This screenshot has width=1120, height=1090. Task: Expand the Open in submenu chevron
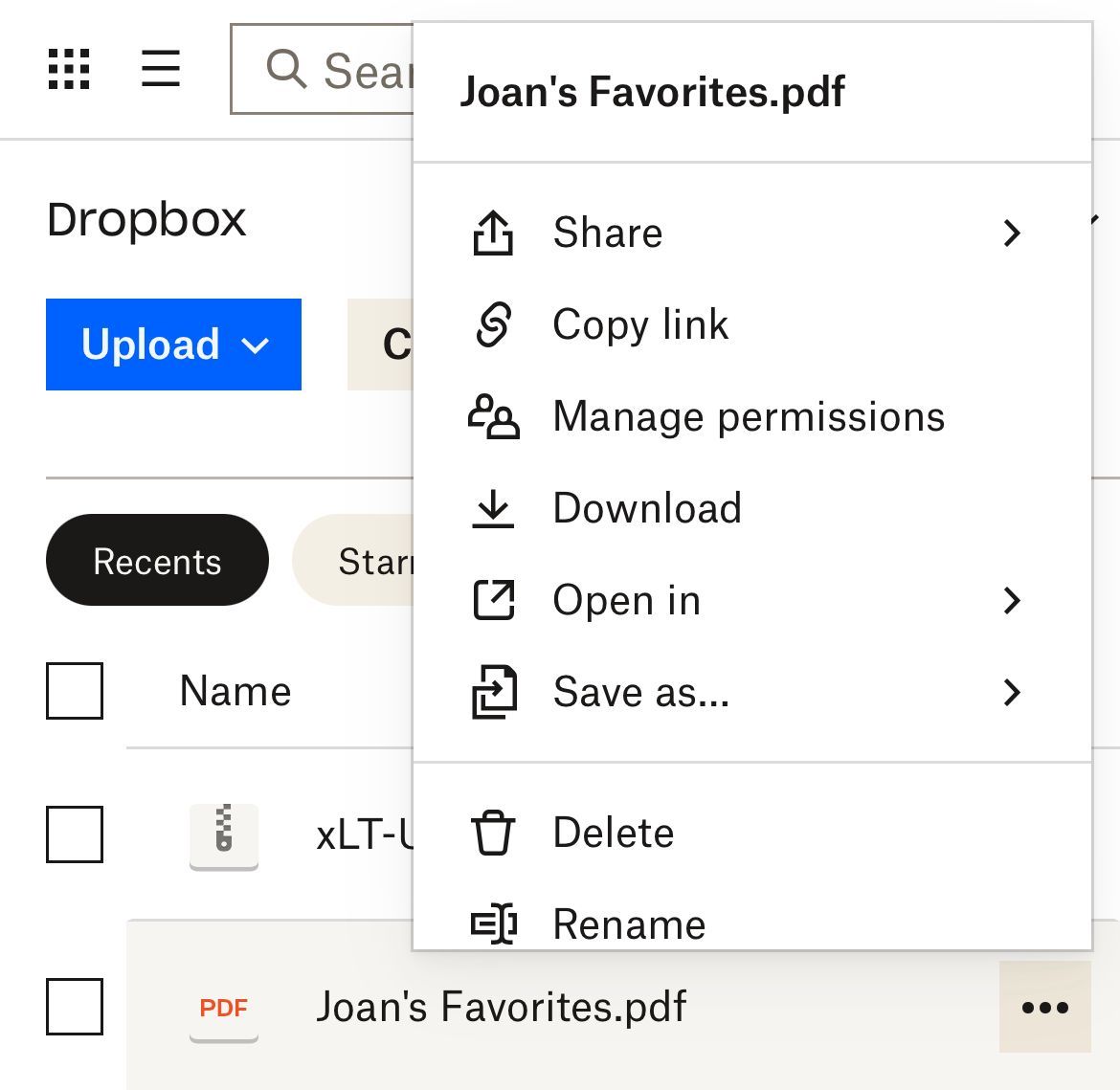[1012, 600]
